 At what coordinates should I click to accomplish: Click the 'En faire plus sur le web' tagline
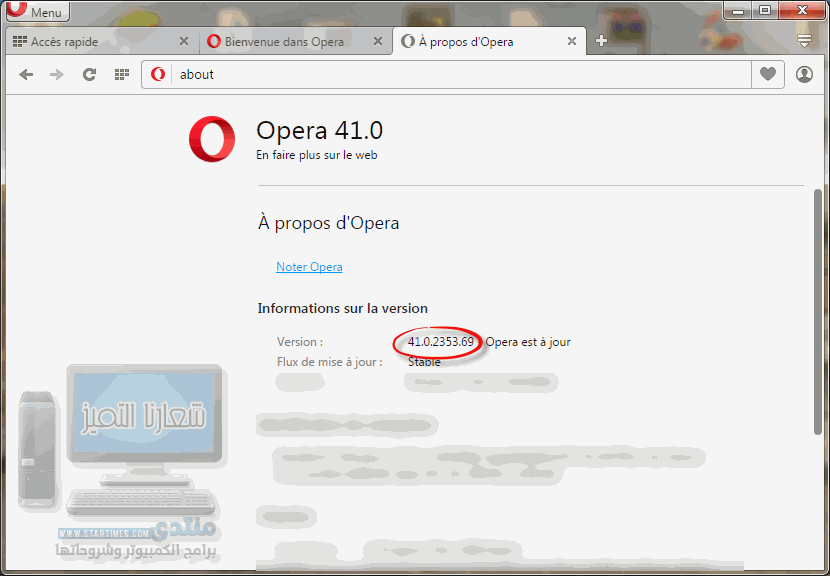coord(317,155)
